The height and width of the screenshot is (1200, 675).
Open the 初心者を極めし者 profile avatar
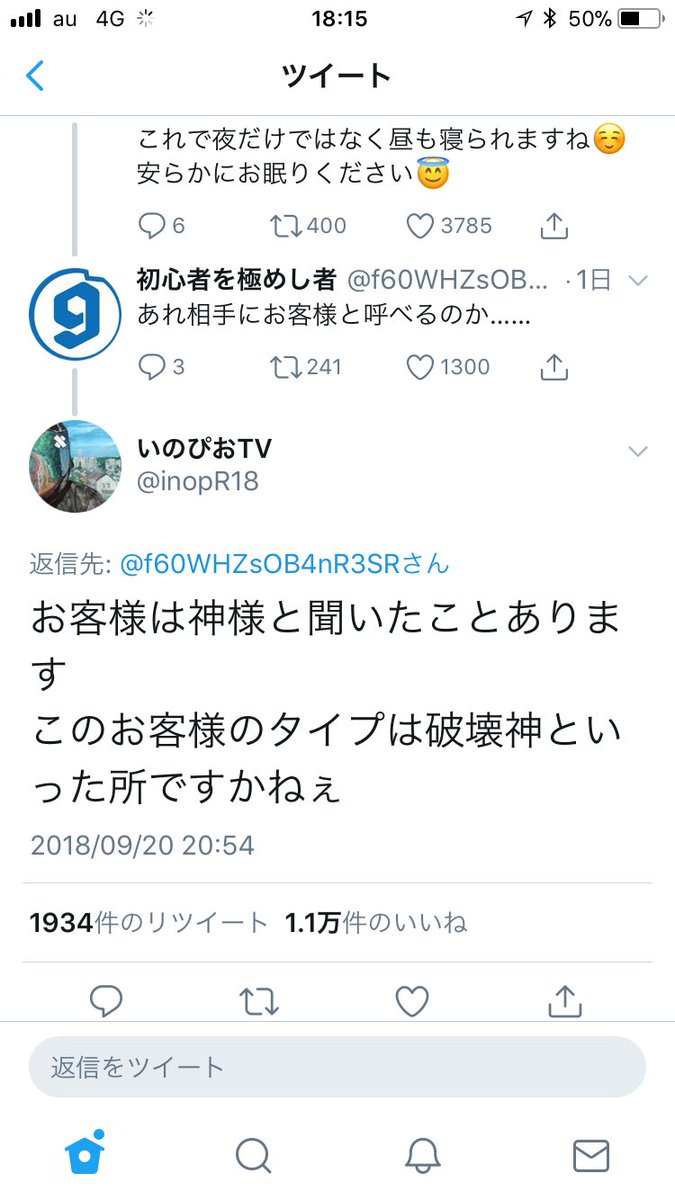[x=75, y=314]
